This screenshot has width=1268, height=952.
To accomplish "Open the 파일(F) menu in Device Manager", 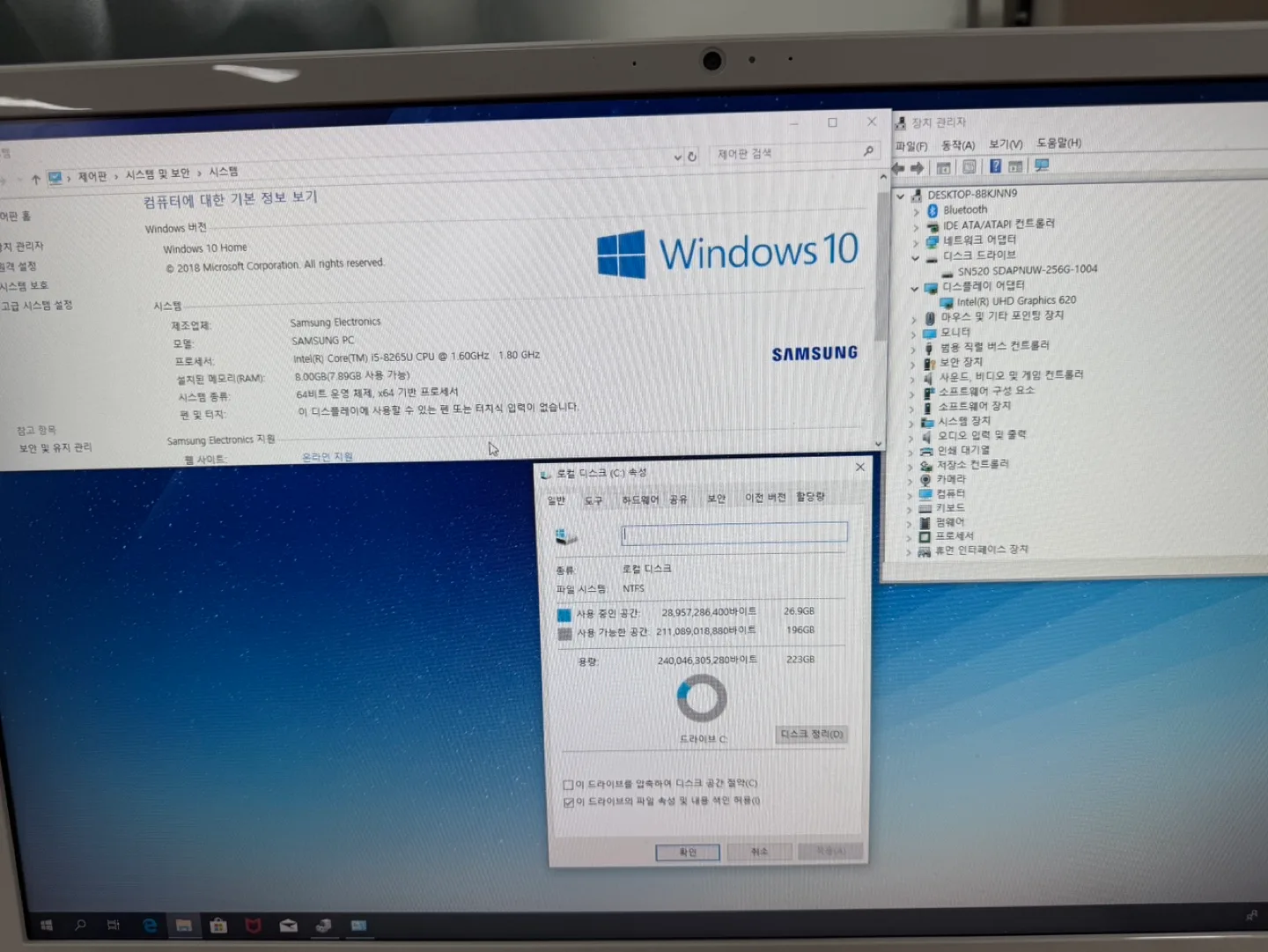I will point(911,146).
